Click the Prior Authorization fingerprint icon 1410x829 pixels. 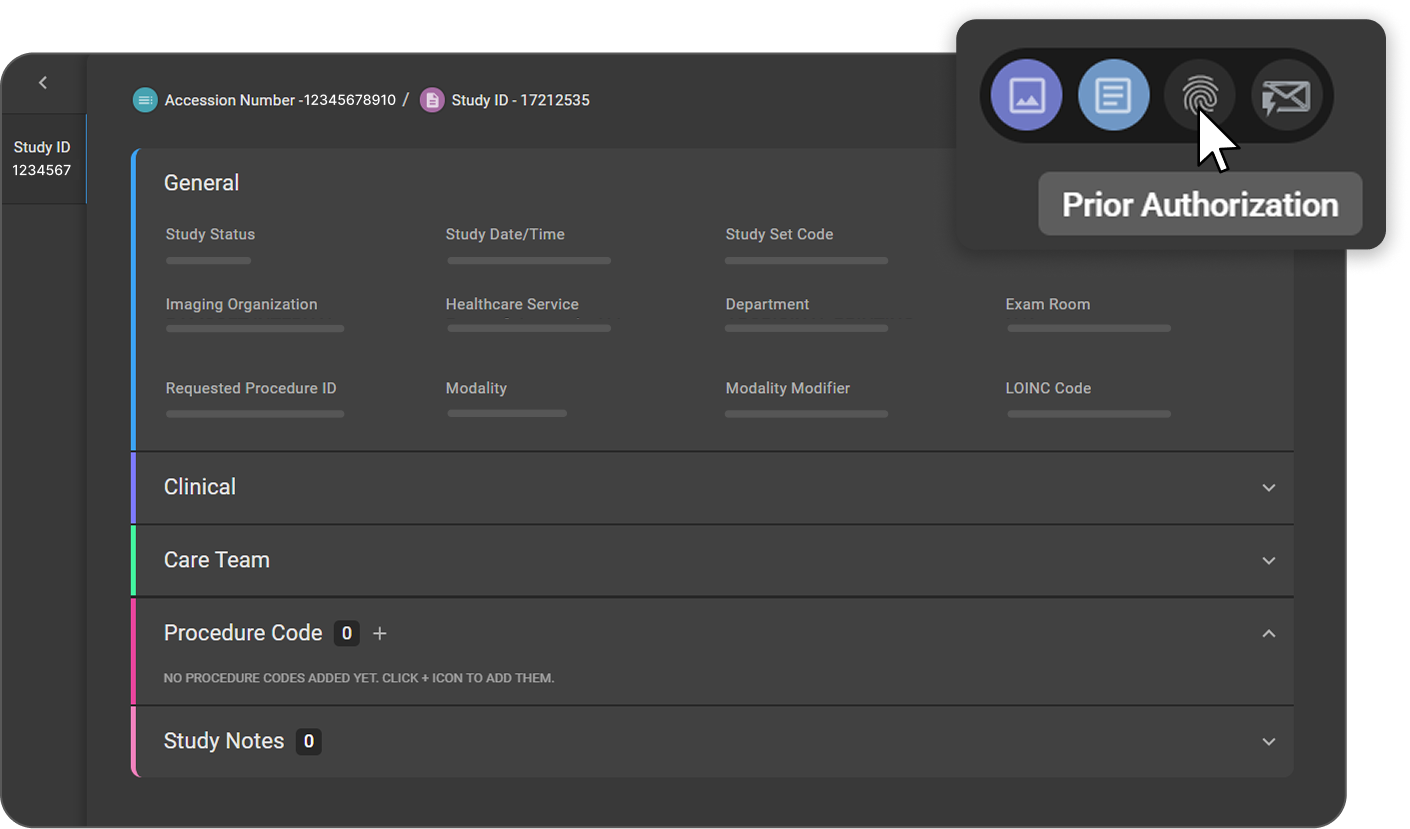pyautogui.click(x=1199, y=96)
